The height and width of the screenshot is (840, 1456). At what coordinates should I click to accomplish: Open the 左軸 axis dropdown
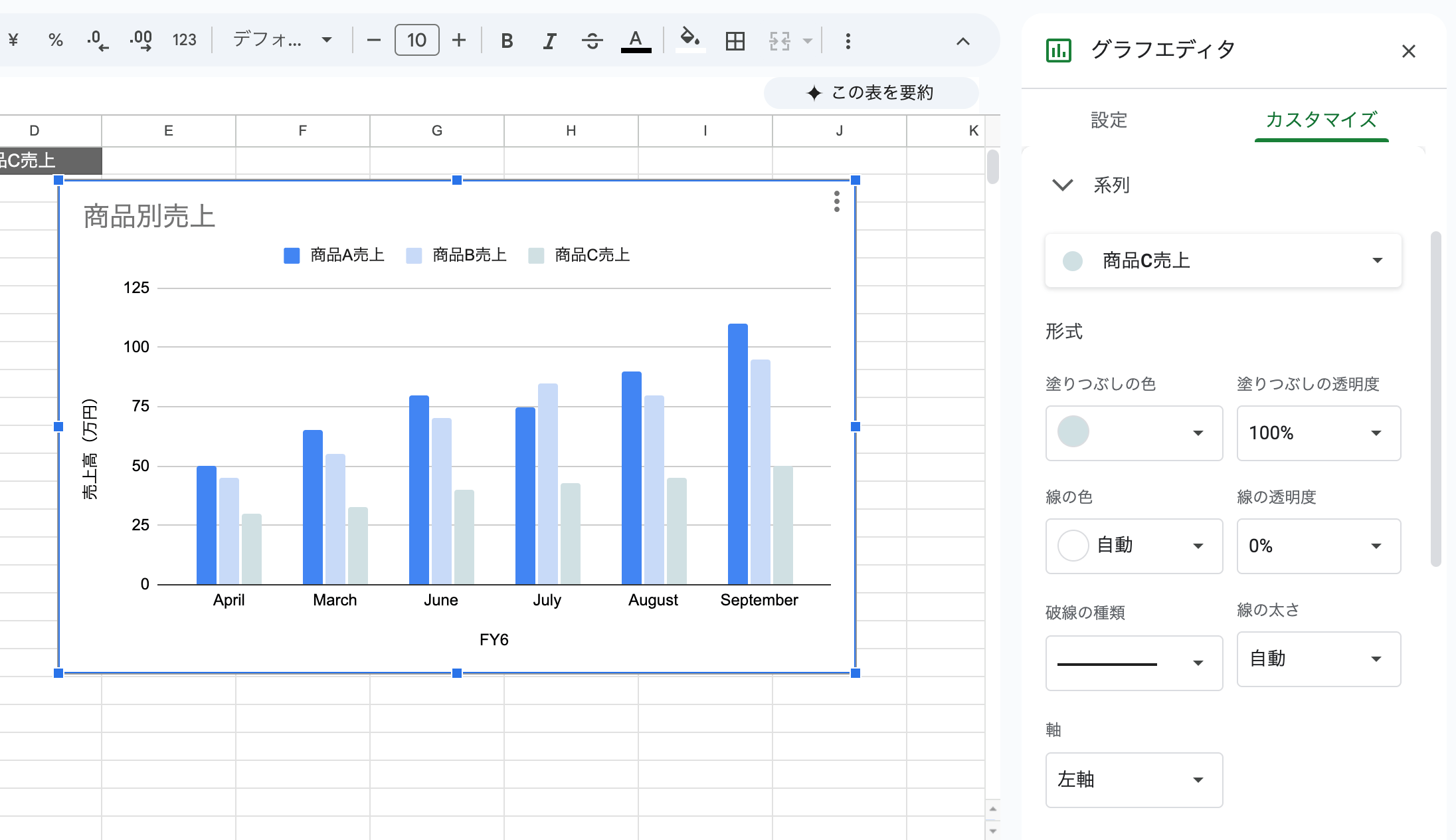pos(1133,780)
